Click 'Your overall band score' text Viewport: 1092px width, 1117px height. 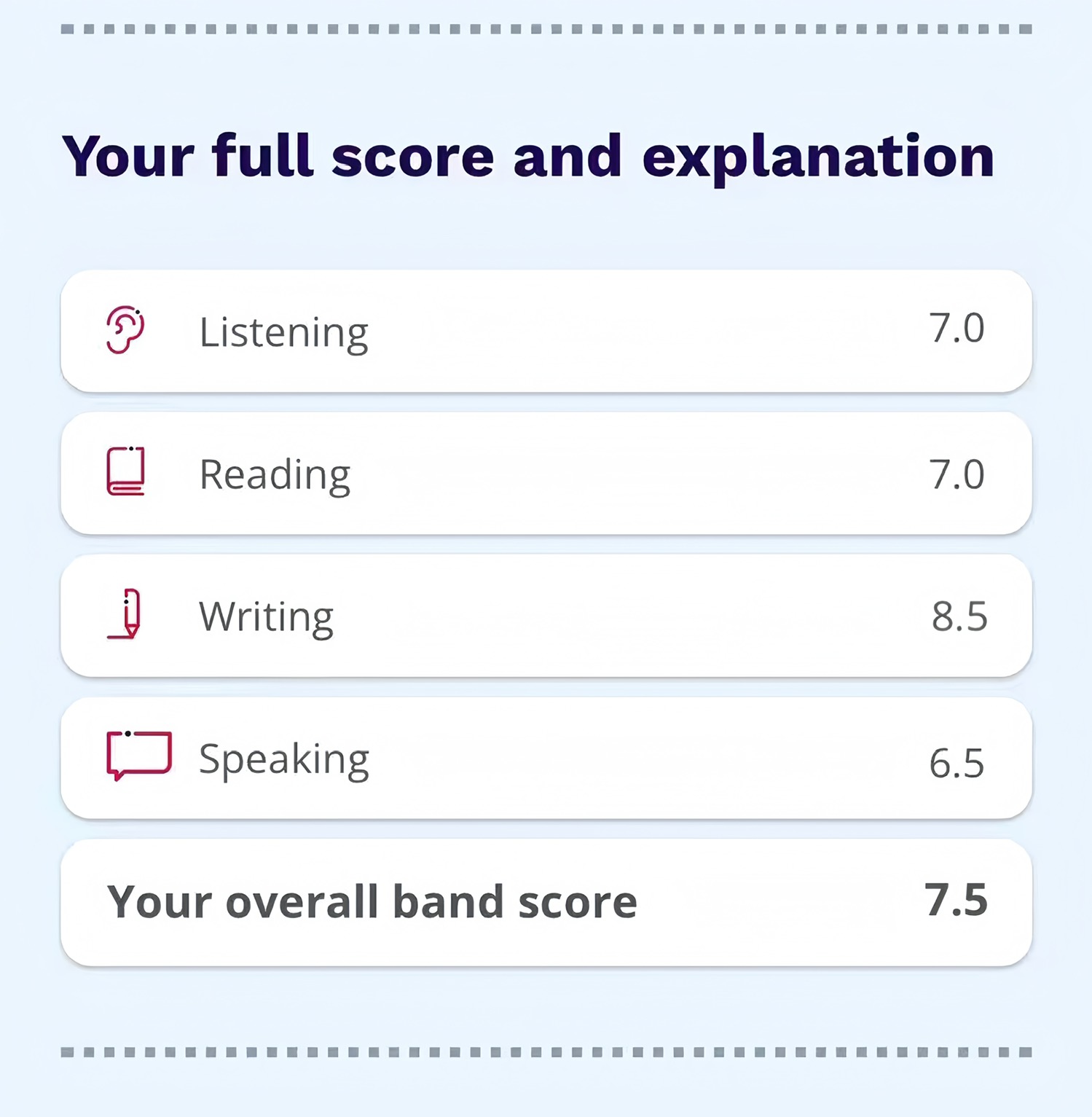pos(372,902)
